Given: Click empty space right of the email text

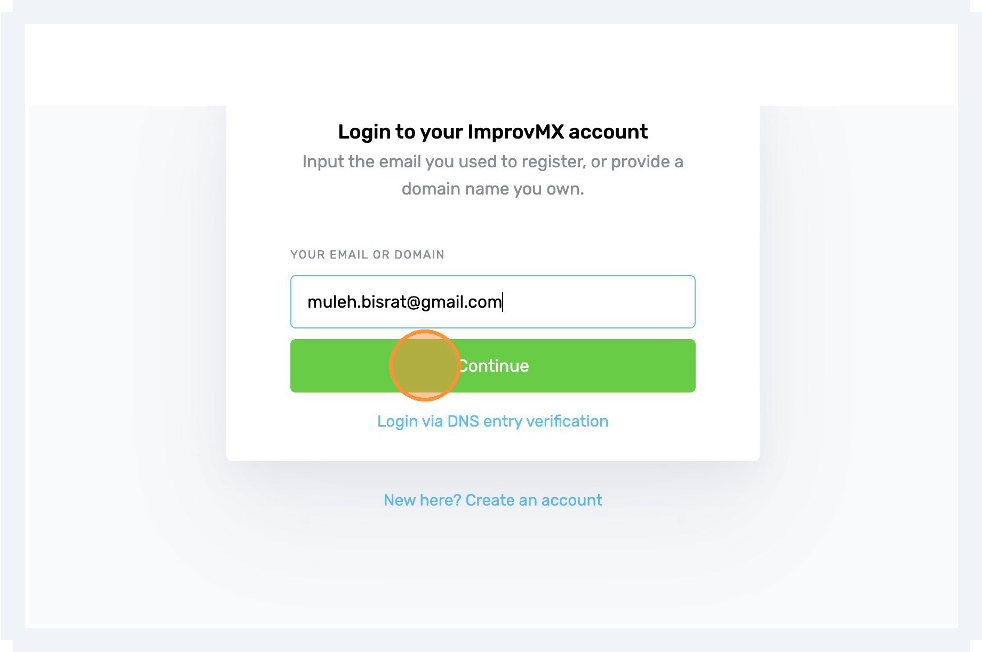Looking at the screenshot, I should tap(598, 302).
